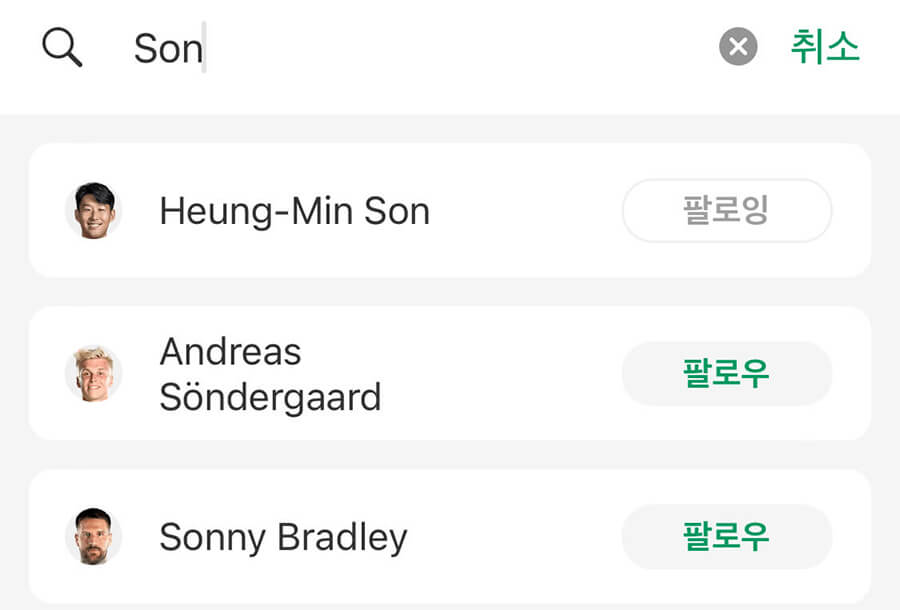
Task: Tap Heung-Min Son's profile photo
Action: tap(94, 210)
